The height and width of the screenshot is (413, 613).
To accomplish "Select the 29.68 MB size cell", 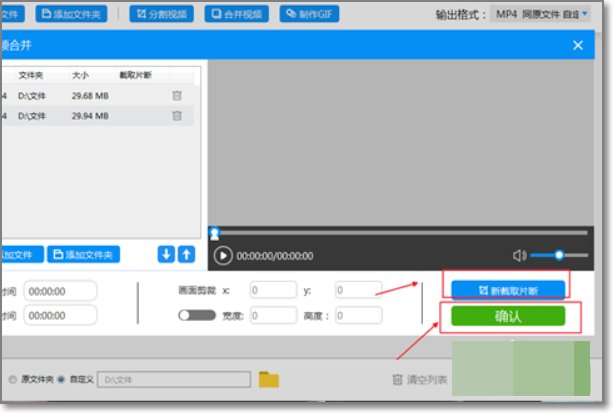I will (x=90, y=96).
